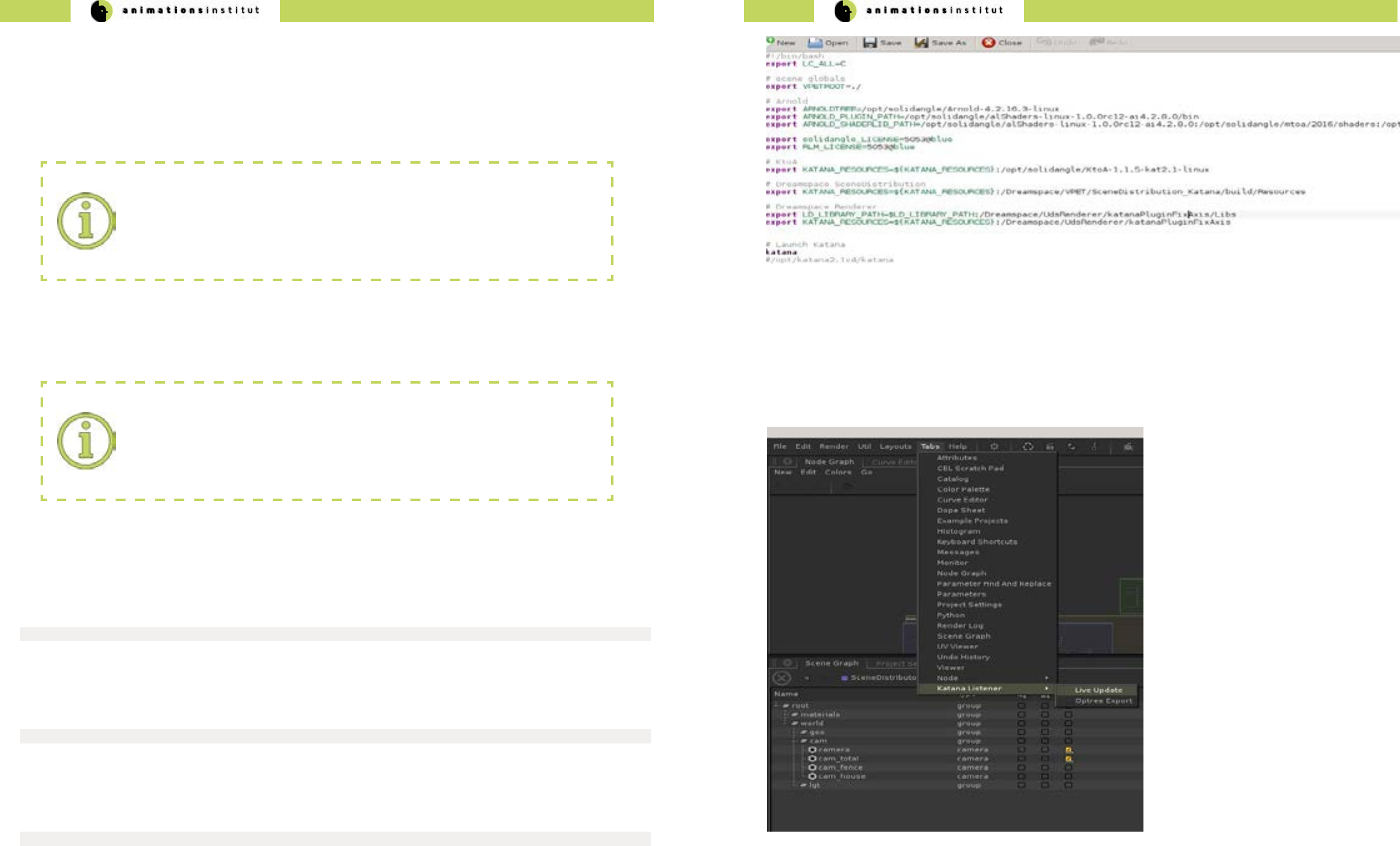Switch to the Scene Graph tab
This screenshot has width=1400, height=846.
coord(832,663)
